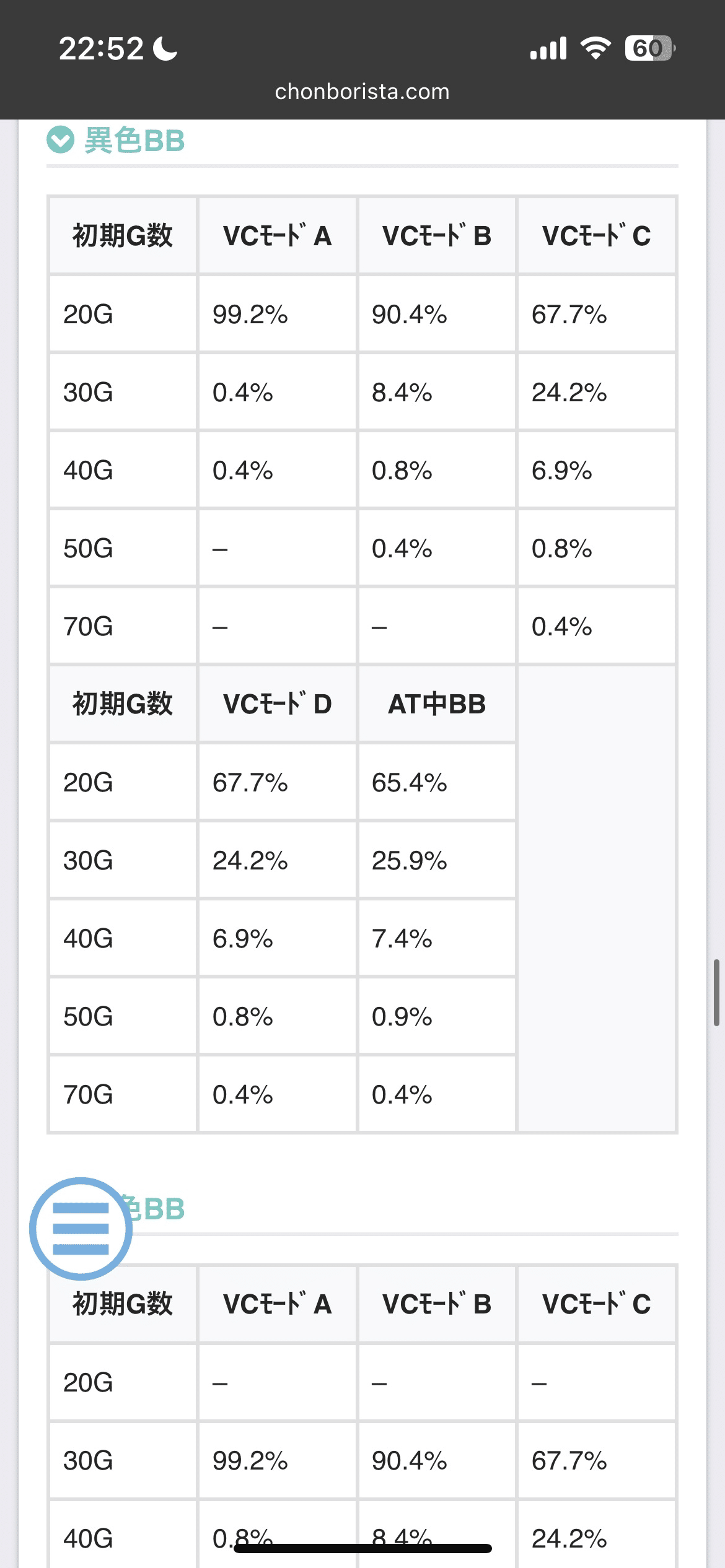Tap the teal circular chevron beside 異色BB
Viewport: 725px width, 1568px height.
tap(59, 141)
